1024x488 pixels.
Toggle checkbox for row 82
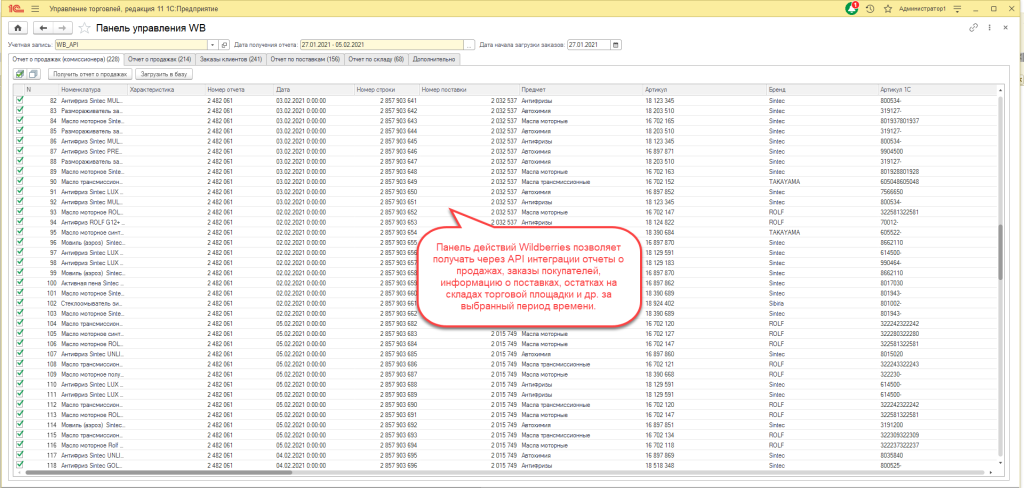click(20, 101)
